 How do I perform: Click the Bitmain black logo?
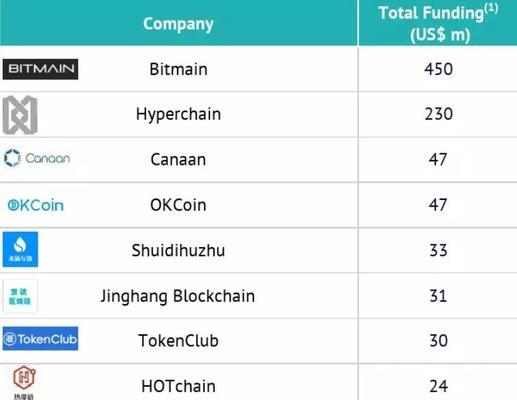(40, 69)
